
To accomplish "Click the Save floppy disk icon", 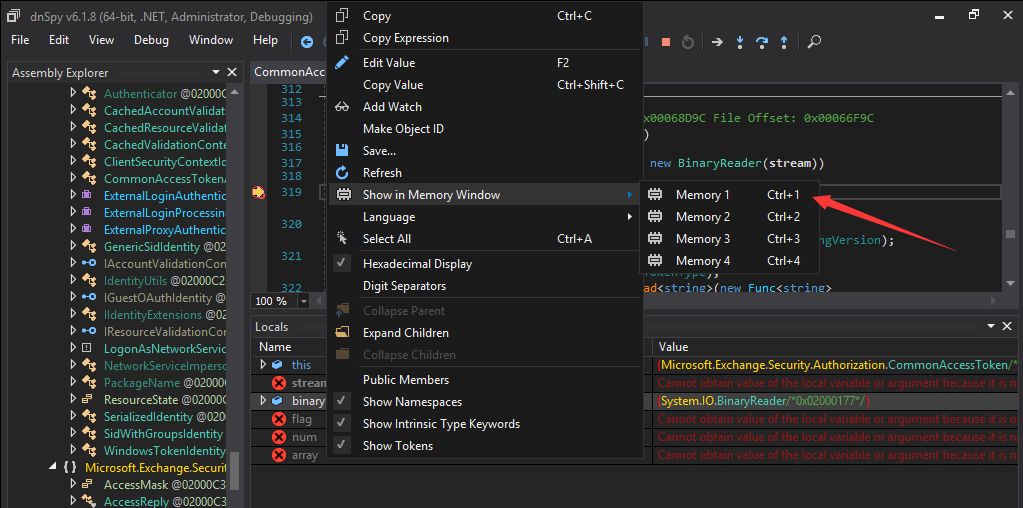I will click(342, 151).
